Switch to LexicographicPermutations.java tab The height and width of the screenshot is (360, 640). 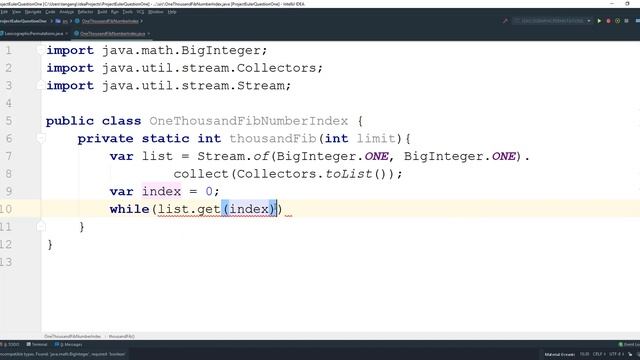[33, 33]
